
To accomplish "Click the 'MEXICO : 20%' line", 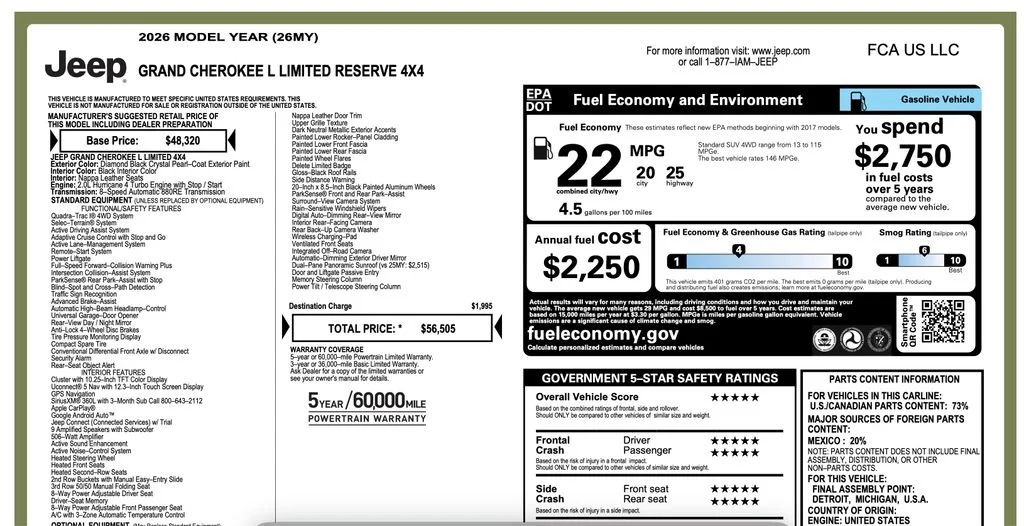I will click(837, 441).
